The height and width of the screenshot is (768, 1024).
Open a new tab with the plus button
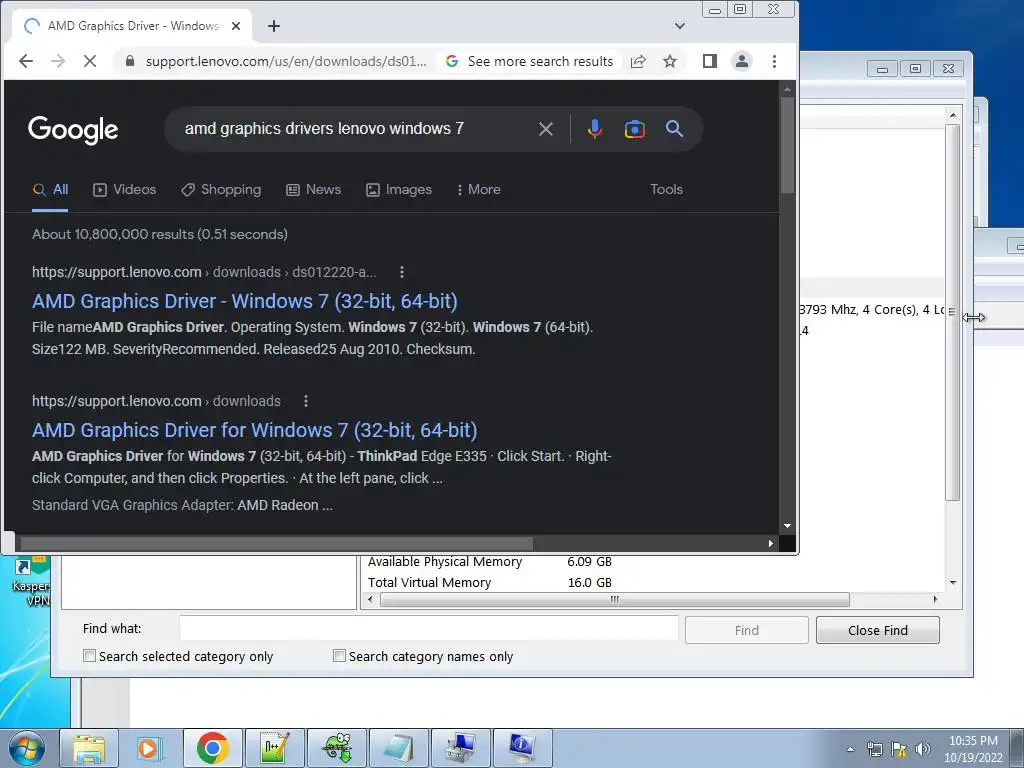tap(274, 26)
